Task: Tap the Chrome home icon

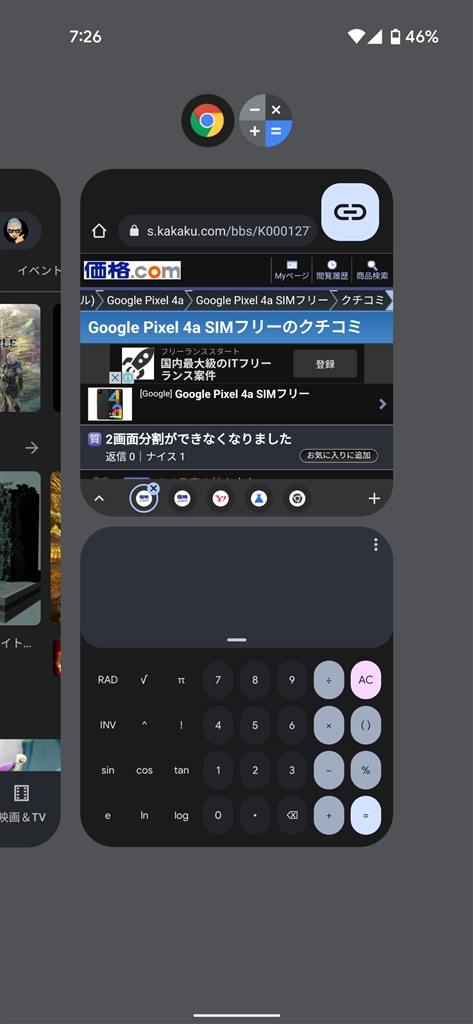Action: pyautogui.click(x=99, y=231)
